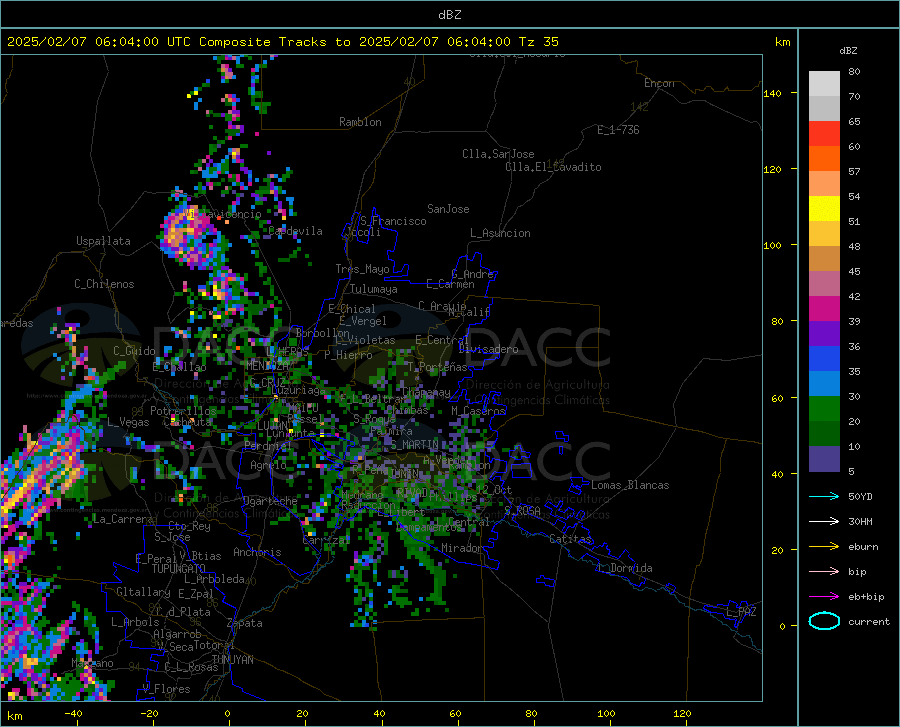
Task: Click the Tz 35 header value
Action: click(538, 42)
